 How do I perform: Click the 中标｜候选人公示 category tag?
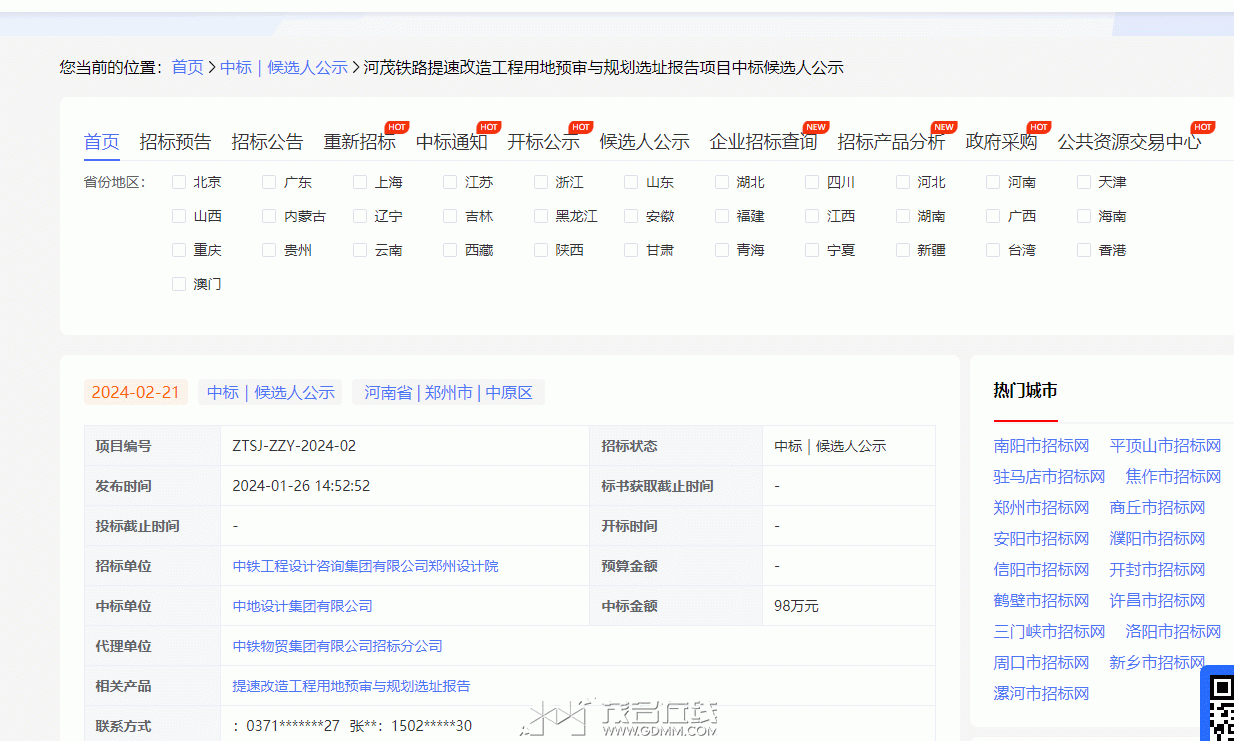click(271, 392)
